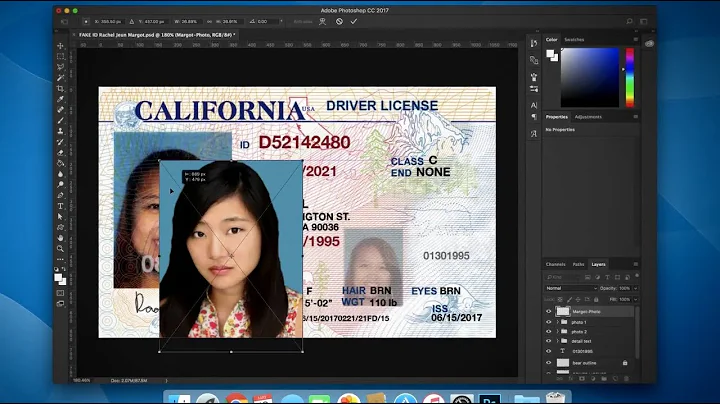This screenshot has height=404, width=720.
Task: Cancel the transform in options bar
Action: coord(339,21)
